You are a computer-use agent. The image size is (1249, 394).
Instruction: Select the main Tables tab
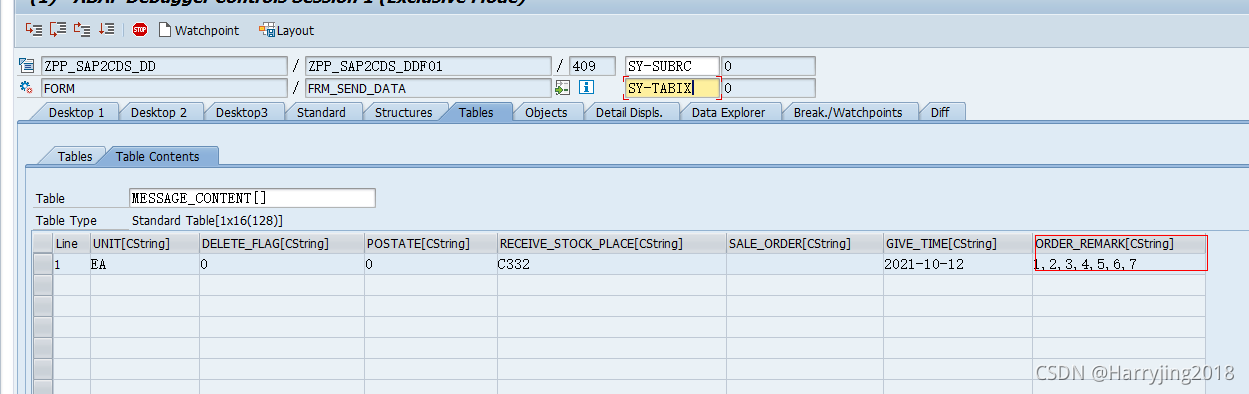pyautogui.click(x=476, y=112)
